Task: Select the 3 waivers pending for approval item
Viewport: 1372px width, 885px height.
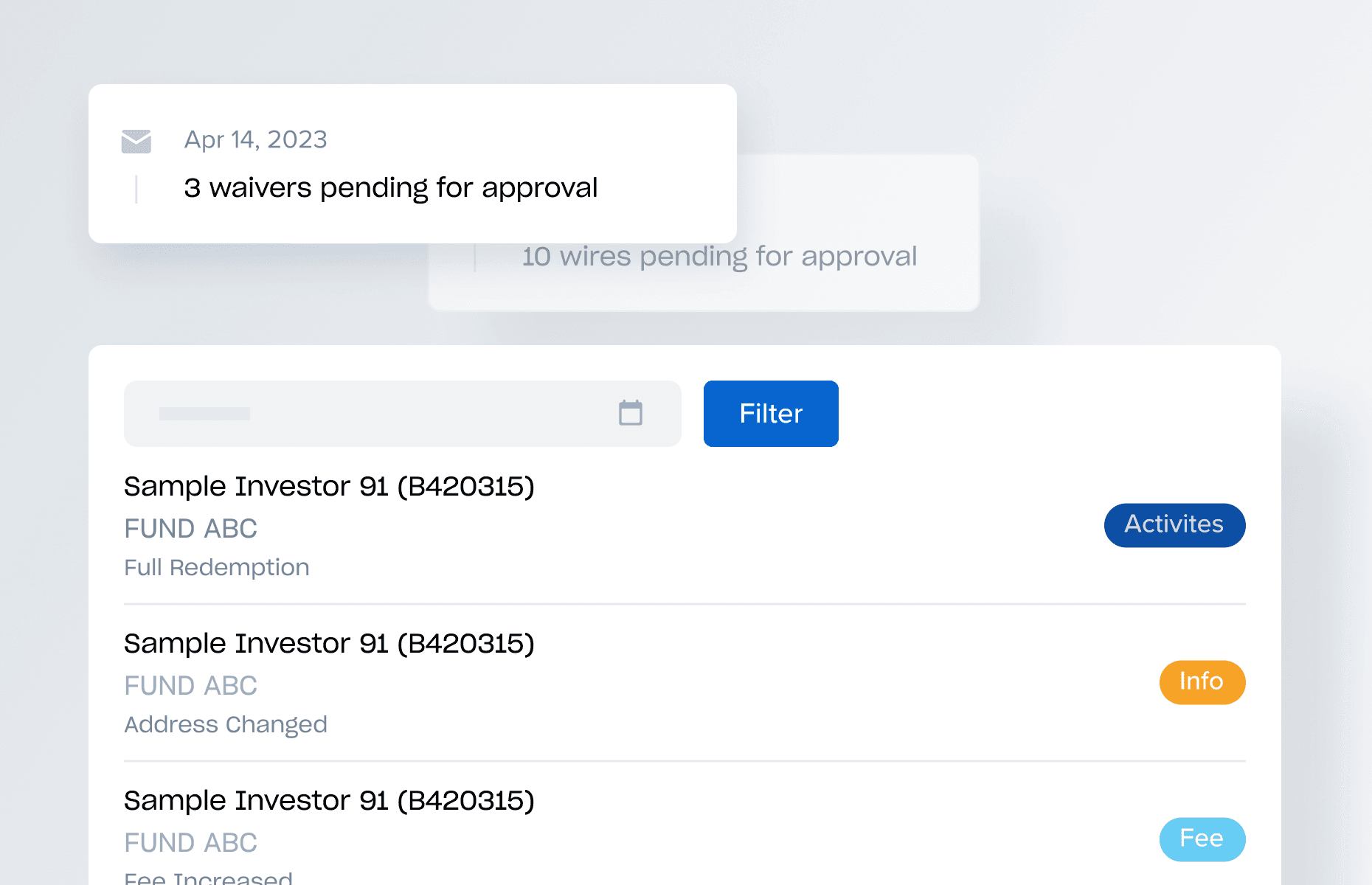Action: click(x=390, y=188)
